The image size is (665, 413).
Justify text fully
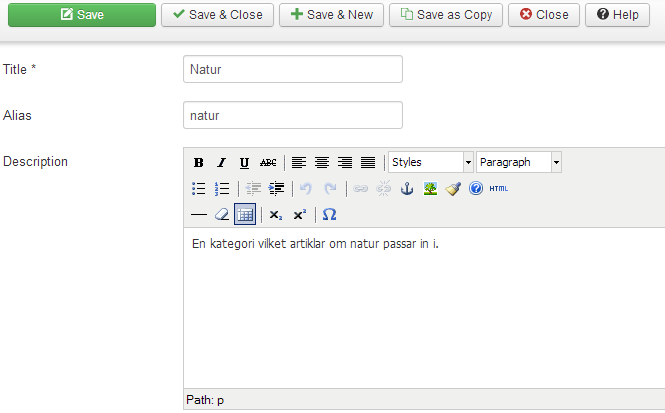[368, 162]
